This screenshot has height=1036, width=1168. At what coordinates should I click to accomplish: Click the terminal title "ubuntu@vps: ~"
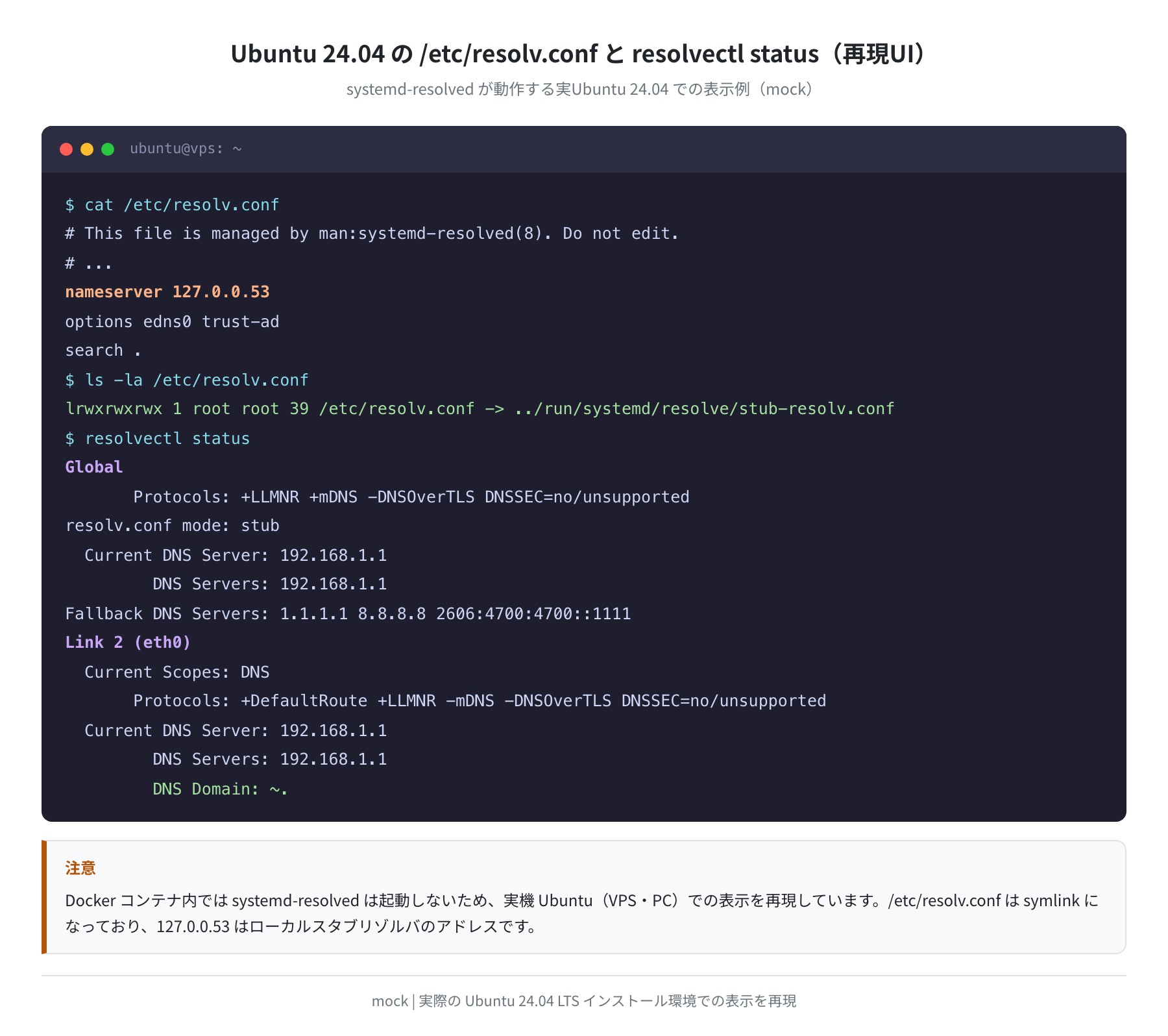186,149
